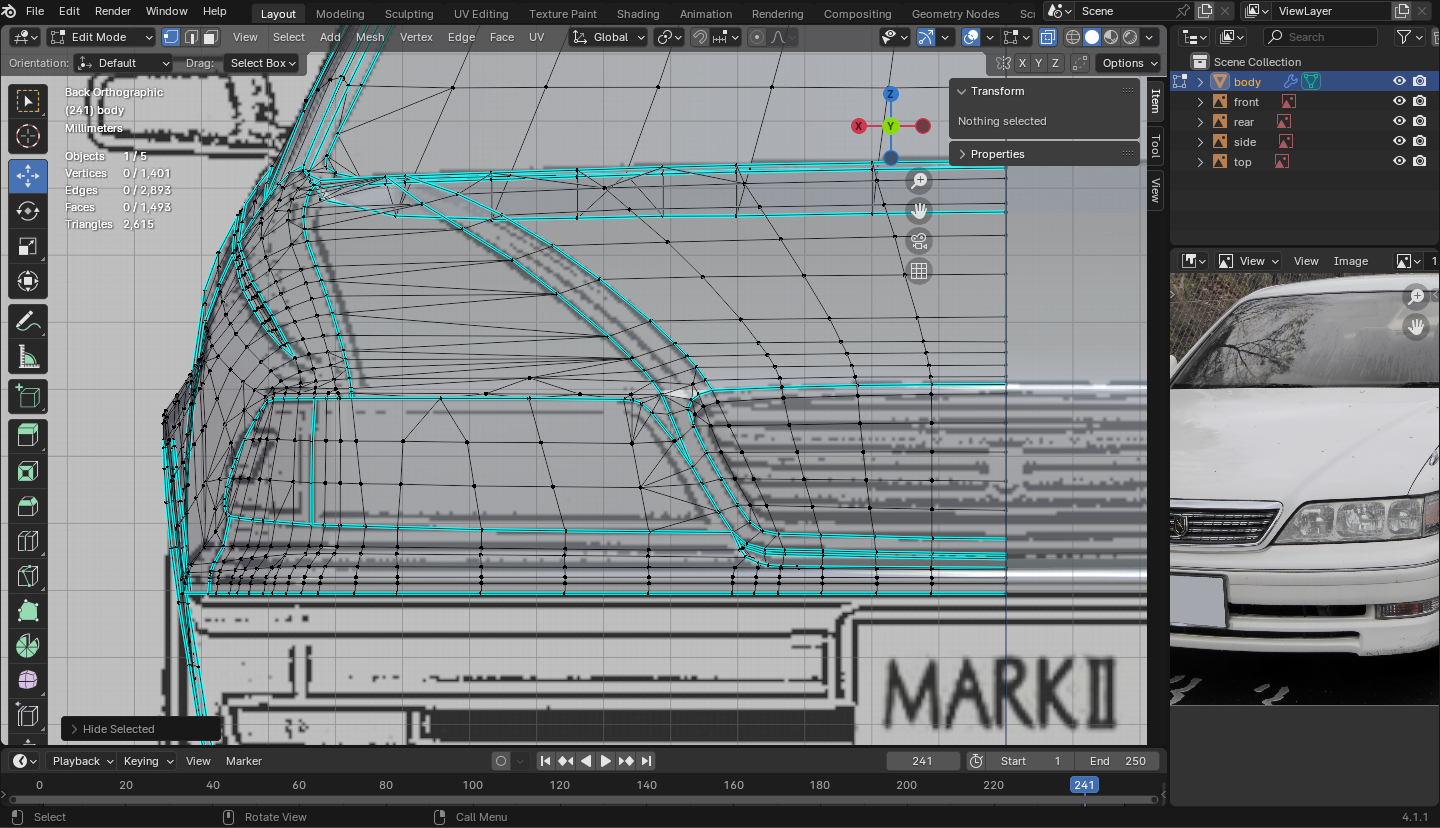Image resolution: width=1440 pixels, height=828 pixels.
Task: Expand the body object in outliner
Action: [1200, 82]
